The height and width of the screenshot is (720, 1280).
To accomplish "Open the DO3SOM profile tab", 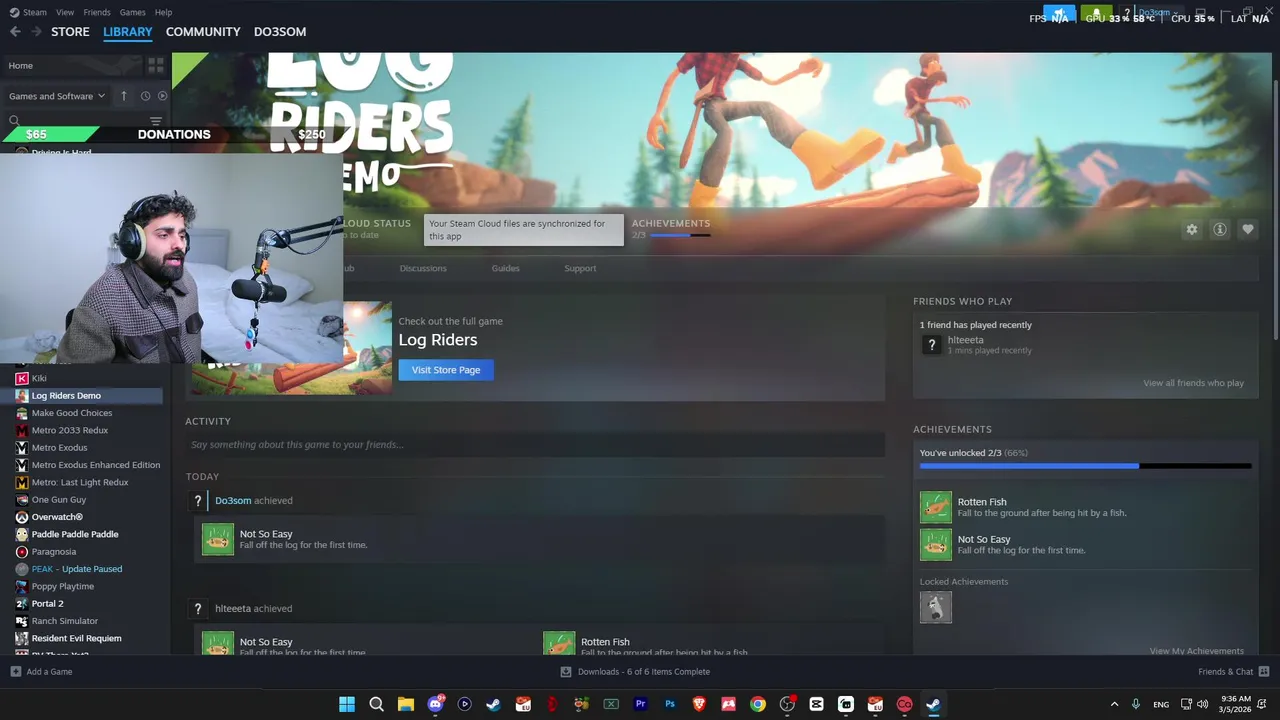I will (x=280, y=32).
